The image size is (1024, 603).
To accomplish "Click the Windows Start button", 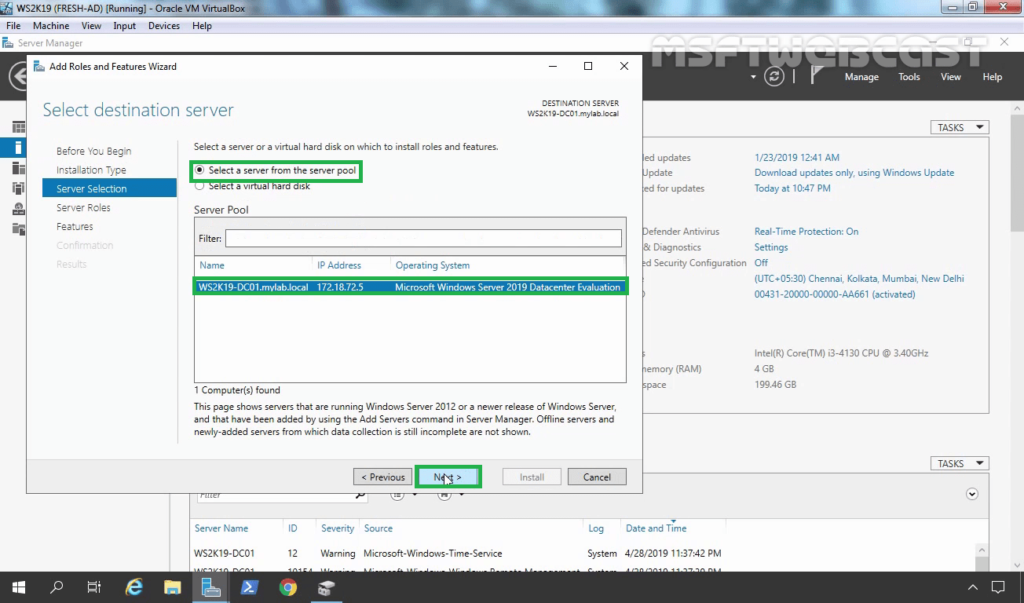I will [18, 587].
